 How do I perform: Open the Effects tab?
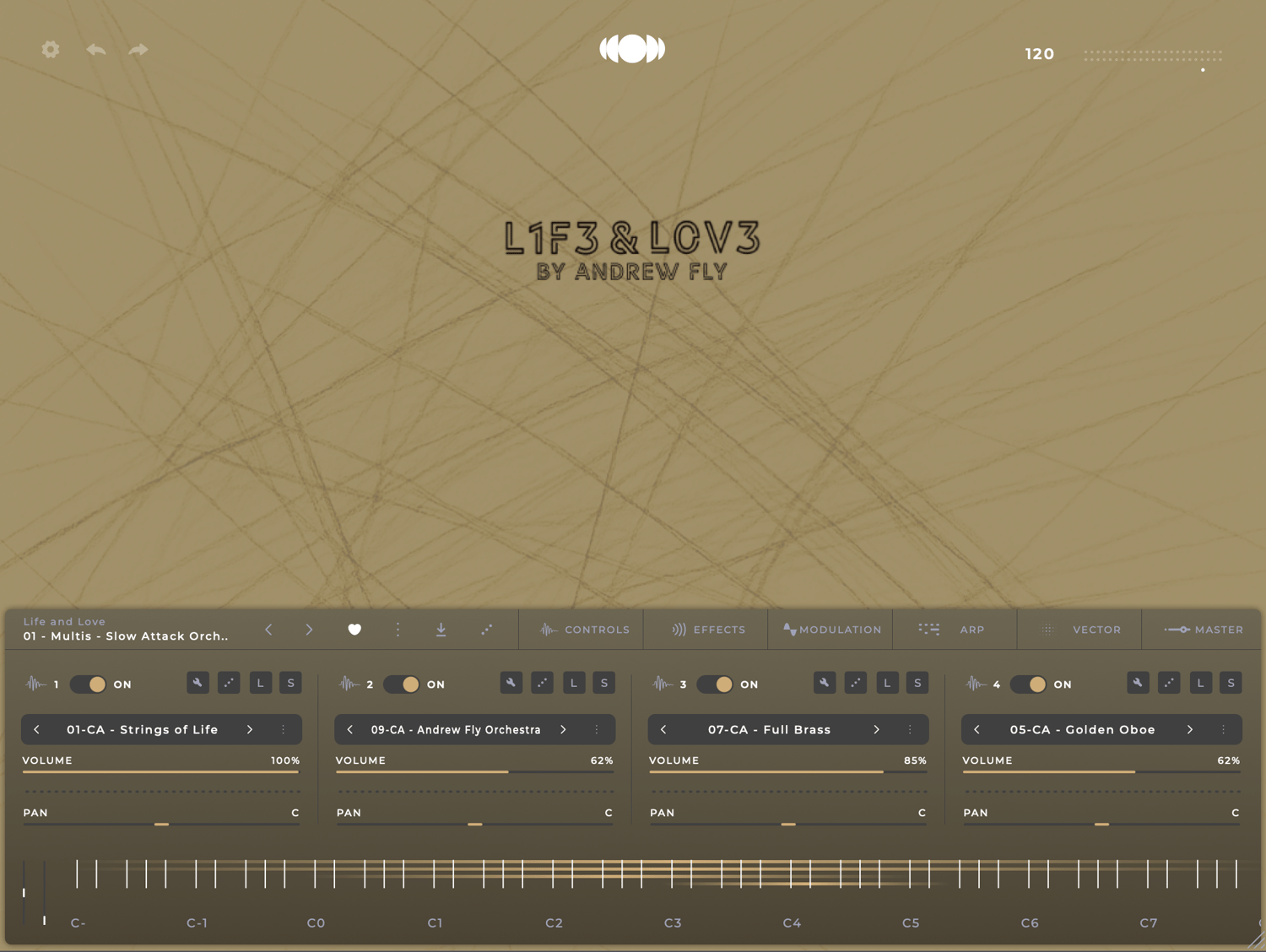click(x=706, y=630)
